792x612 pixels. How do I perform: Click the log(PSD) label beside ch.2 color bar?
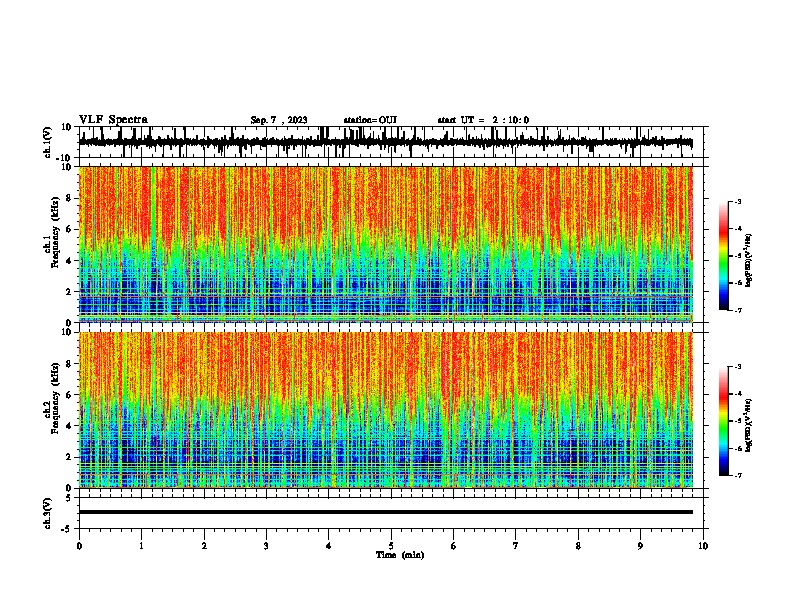pos(749,425)
